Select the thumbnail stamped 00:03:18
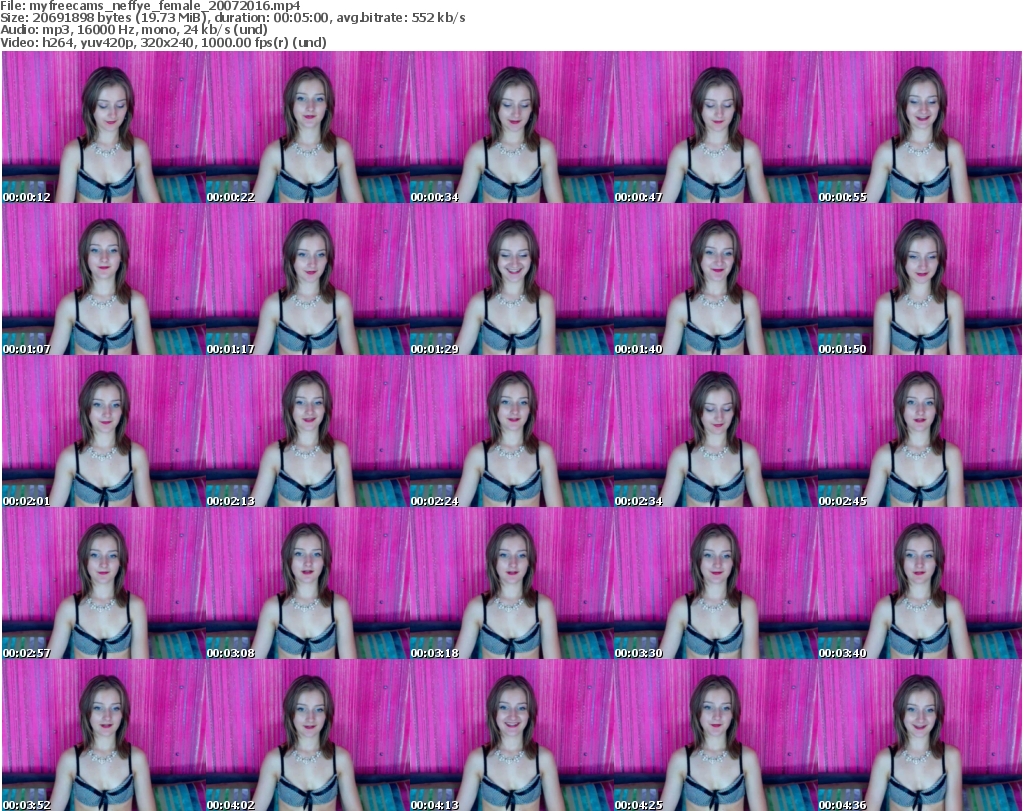Viewport: 1024px width, 811px height. coord(511,584)
